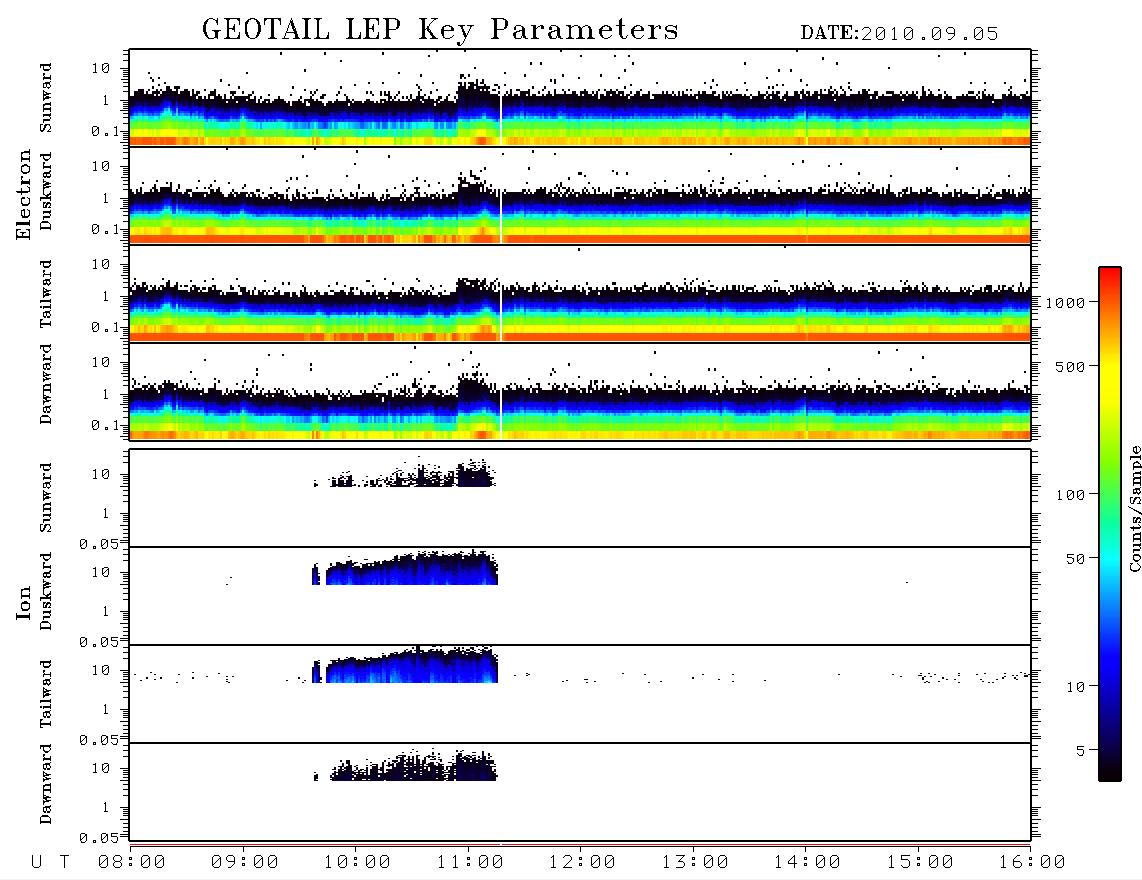The image size is (1142, 880).
Task: Click the Ion Duskward blue signal patch
Action: 405,567
